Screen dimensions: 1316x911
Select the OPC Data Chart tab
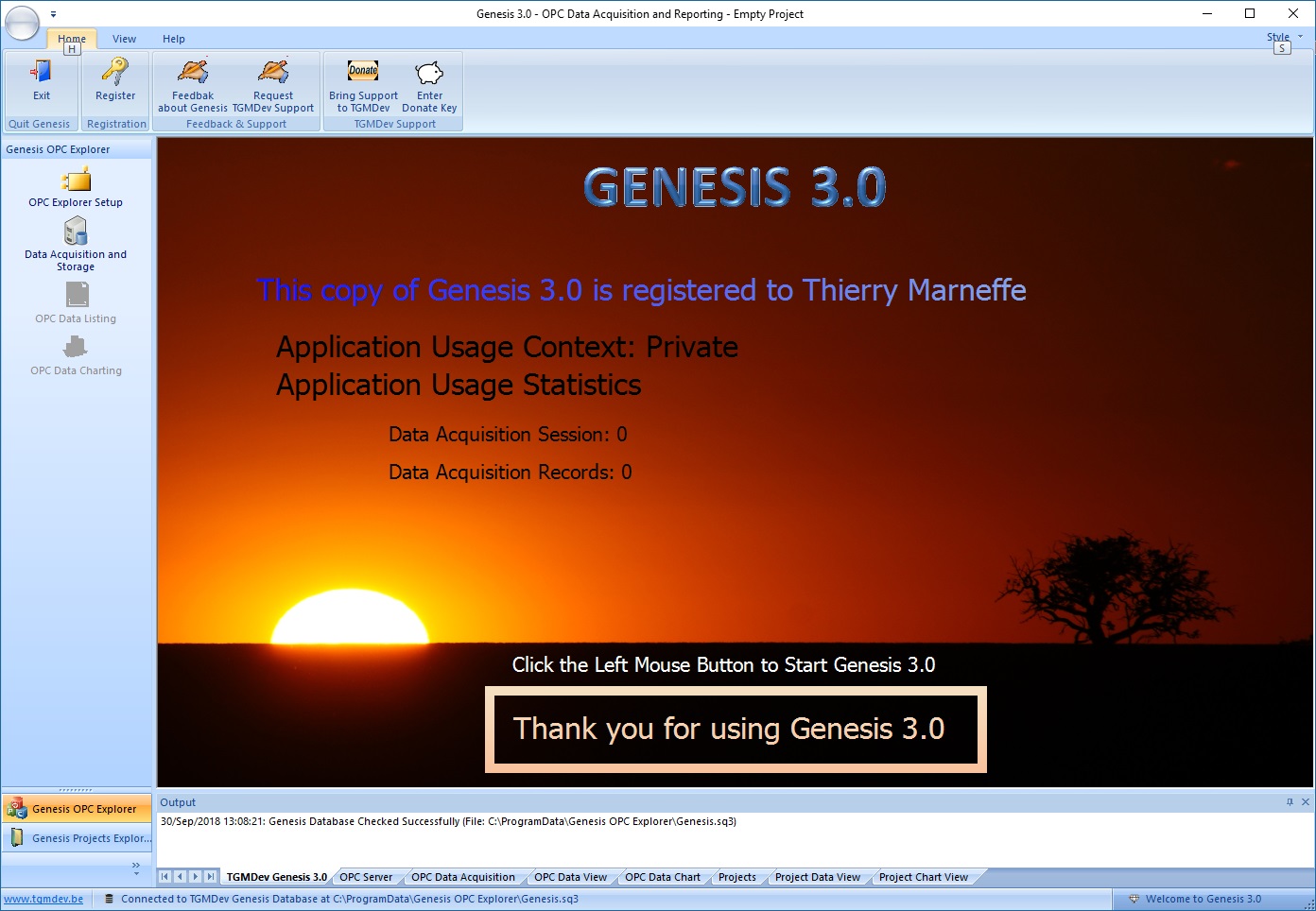pos(663,877)
